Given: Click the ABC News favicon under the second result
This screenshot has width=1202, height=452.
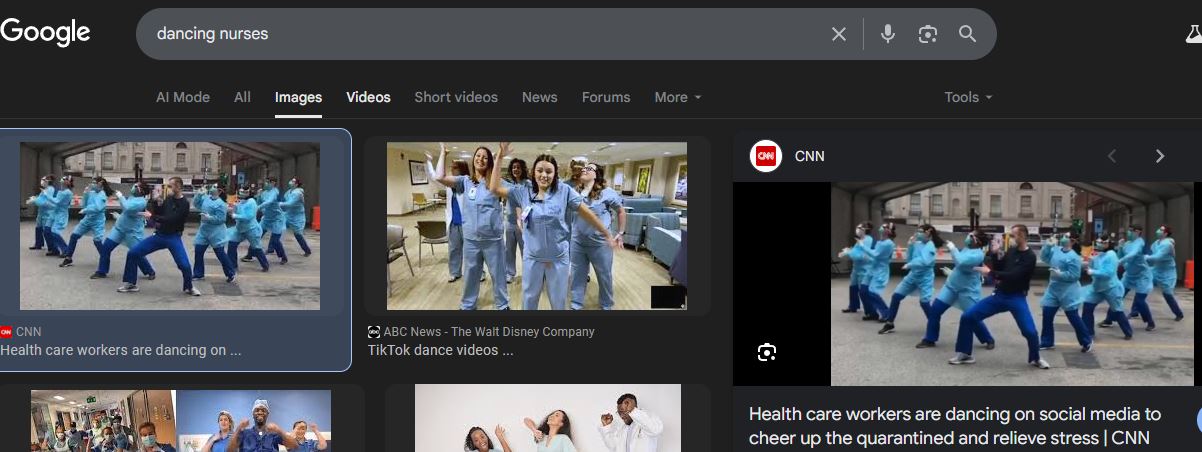Looking at the screenshot, I should [374, 332].
